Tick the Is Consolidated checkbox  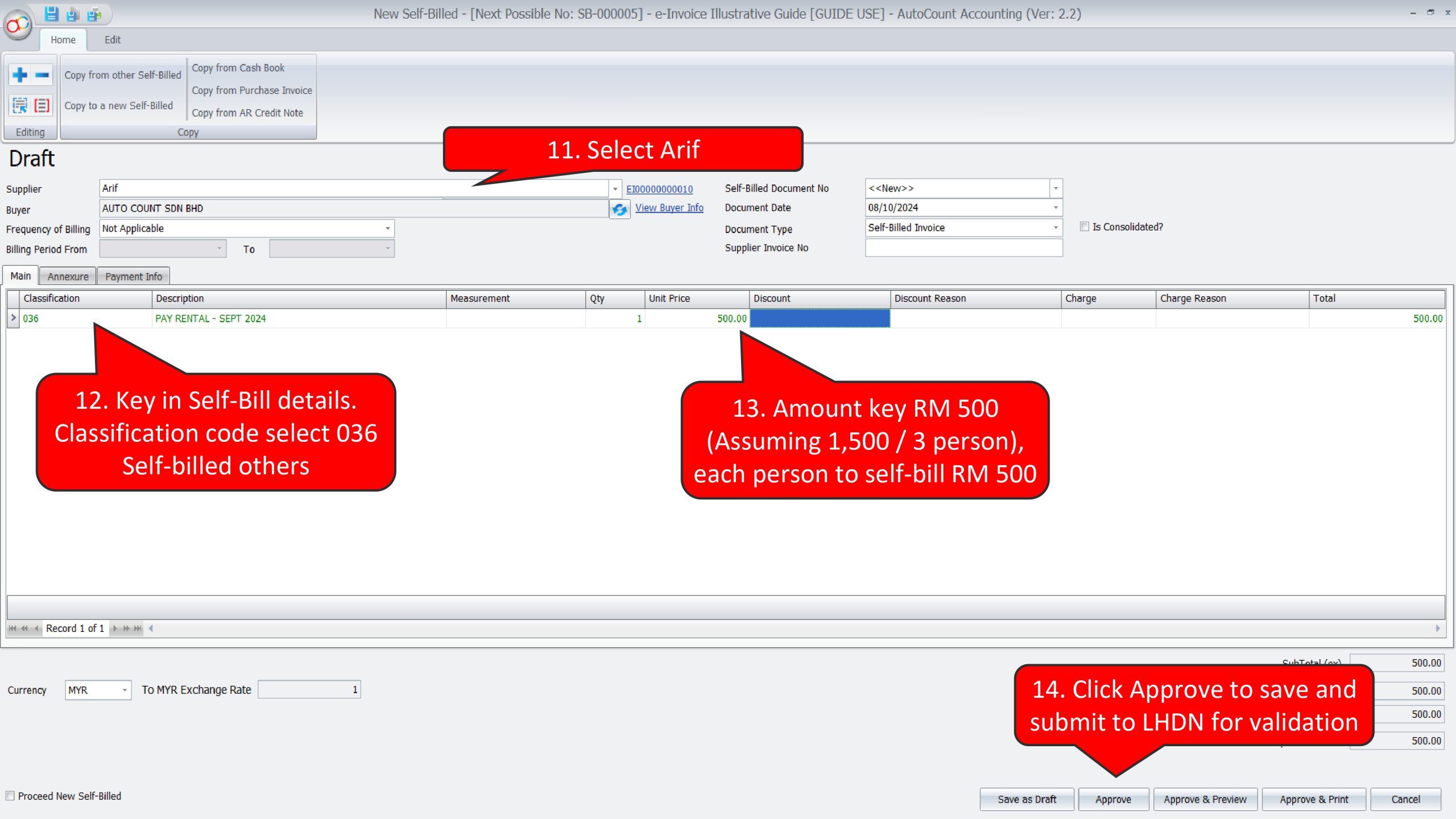pos(1084,226)
